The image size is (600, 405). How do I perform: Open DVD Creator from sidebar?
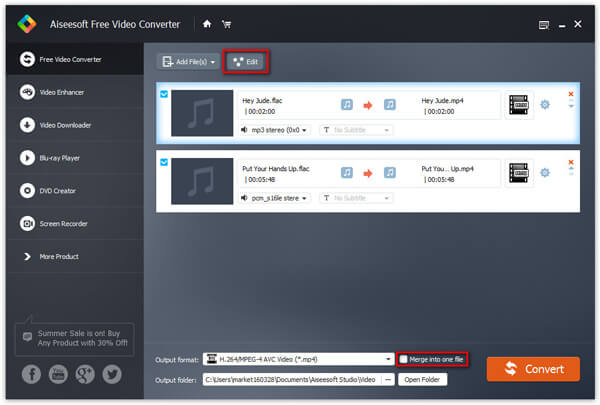click(75, 191)
